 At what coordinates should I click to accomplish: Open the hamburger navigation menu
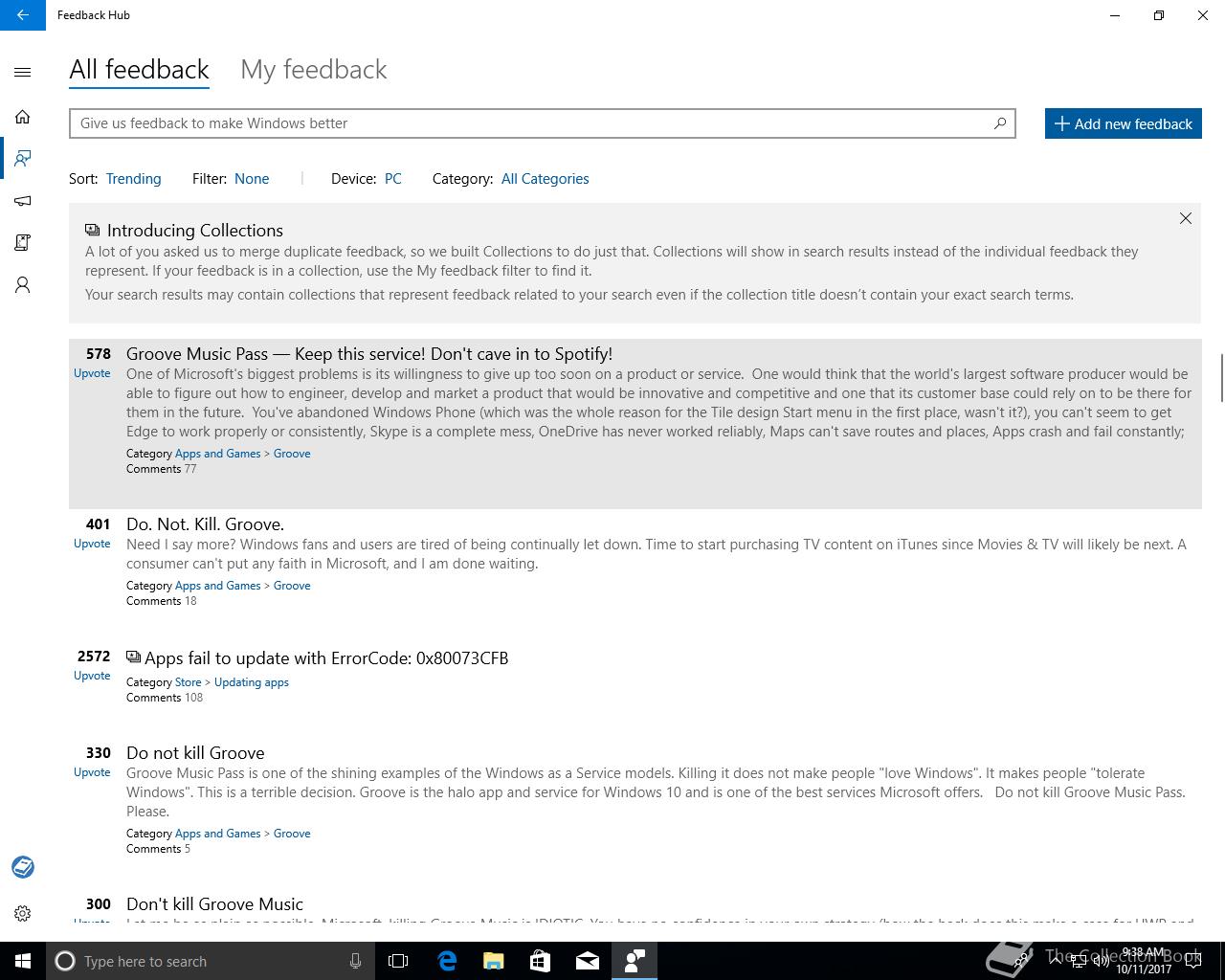[x=23, y=72]
